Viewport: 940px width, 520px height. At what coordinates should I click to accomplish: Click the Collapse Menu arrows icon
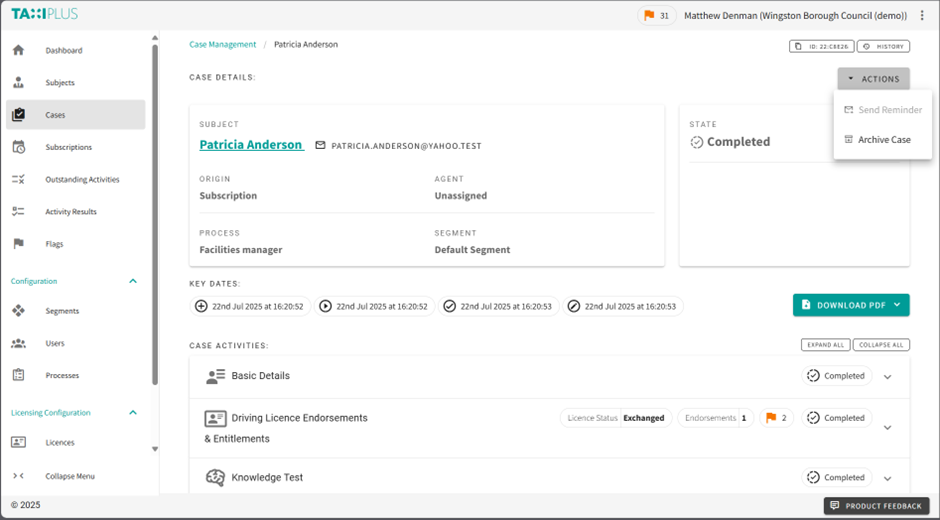(x=19, y=476)
